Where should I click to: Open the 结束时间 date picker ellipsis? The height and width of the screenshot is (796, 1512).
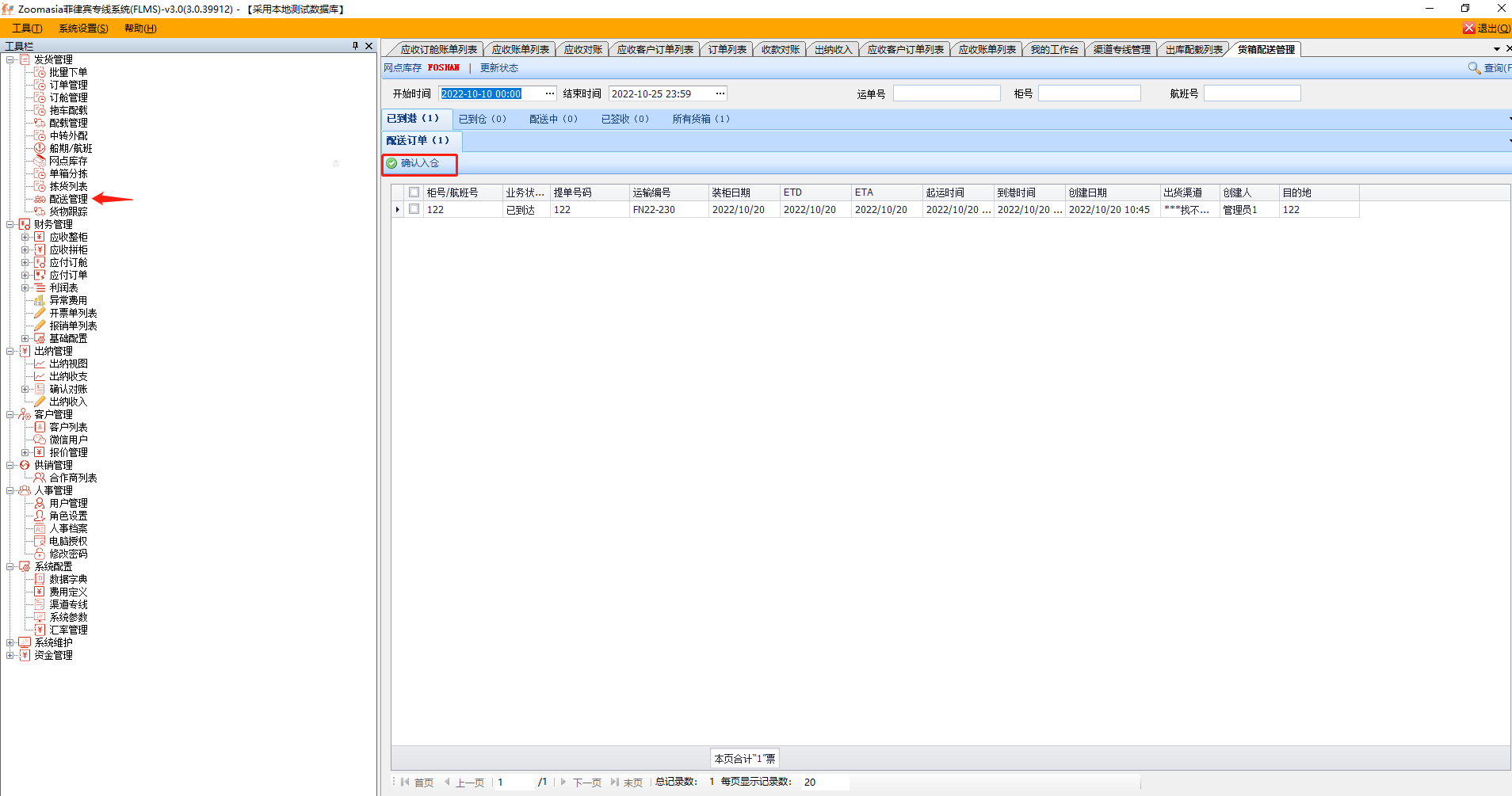[720, 93]
